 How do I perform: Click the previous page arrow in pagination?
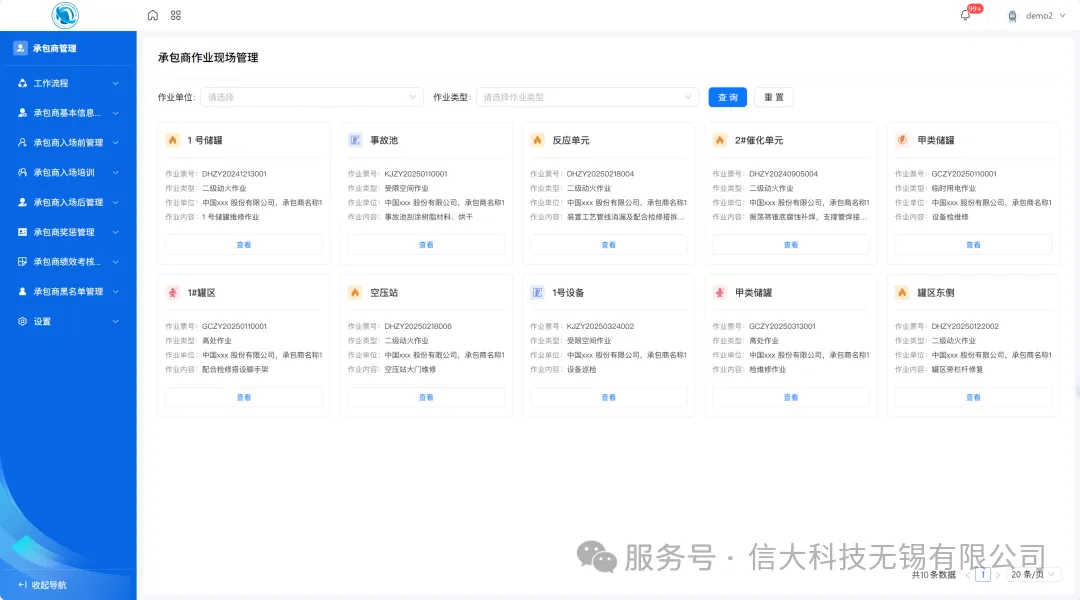tap(968, 575)
